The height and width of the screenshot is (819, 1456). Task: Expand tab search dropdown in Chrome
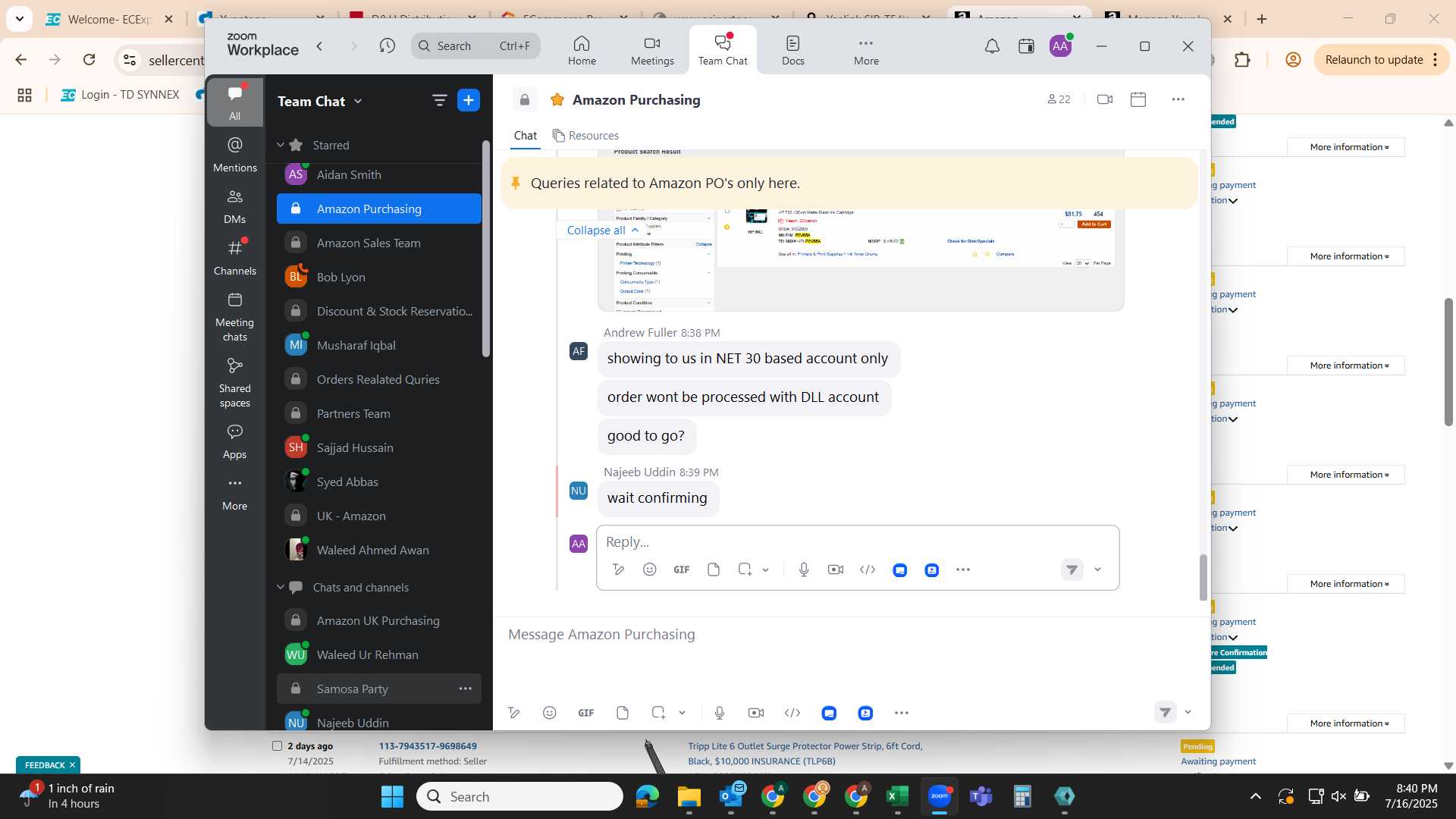[19, 19]
